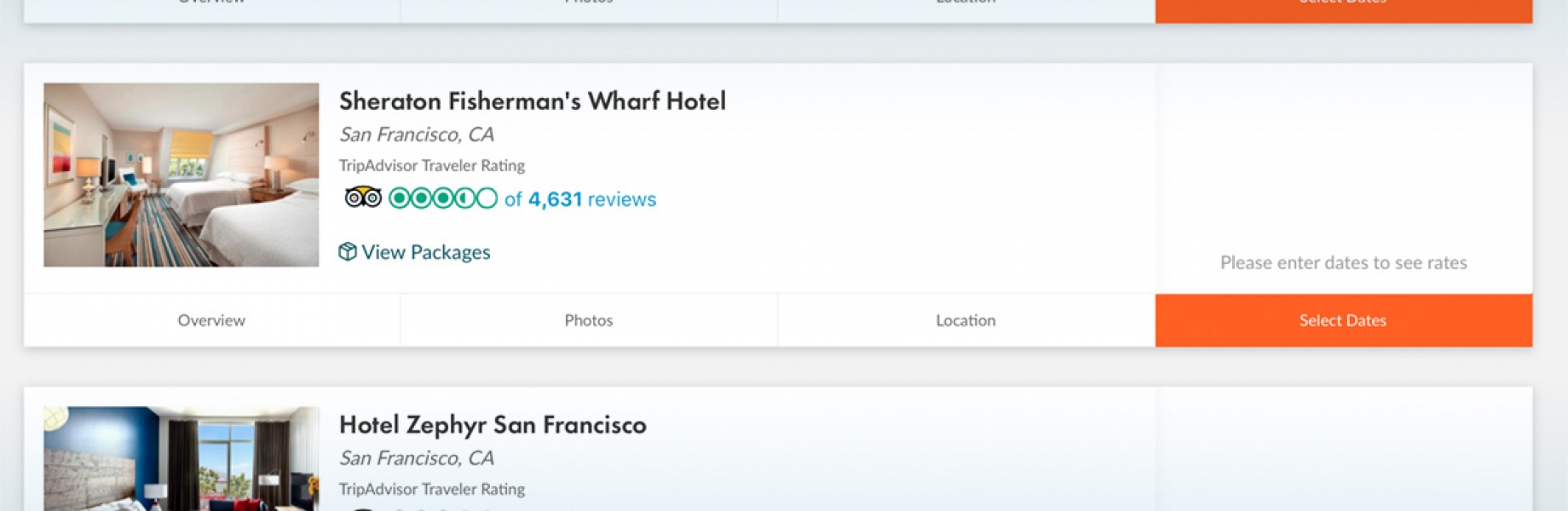Viewport: 1568px width, 511px height.
Task: Switch to the Sheraton Location tab
Action: pos(966,320)
